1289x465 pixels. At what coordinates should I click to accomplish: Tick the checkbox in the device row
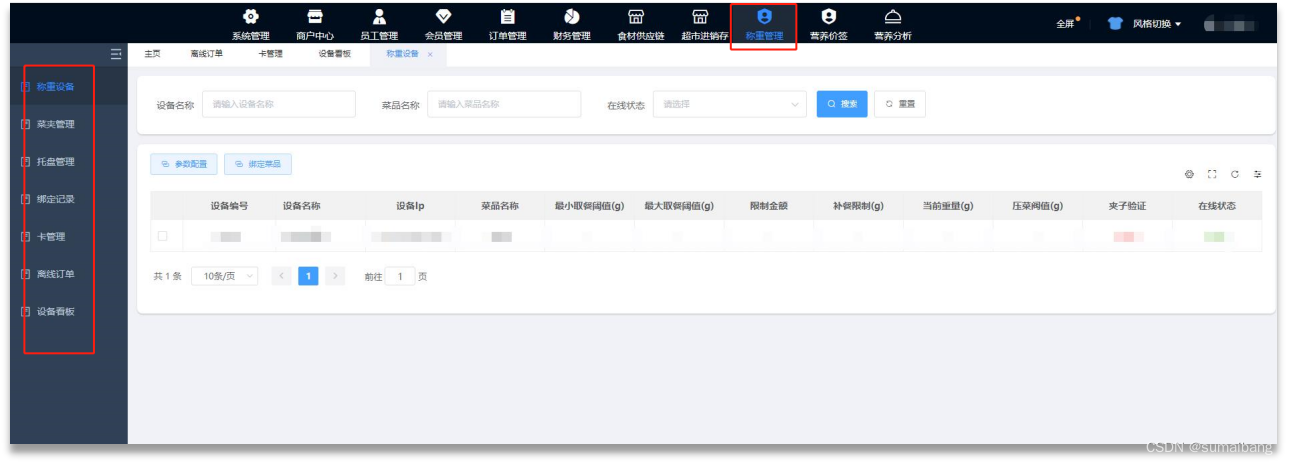pos(162,236)
